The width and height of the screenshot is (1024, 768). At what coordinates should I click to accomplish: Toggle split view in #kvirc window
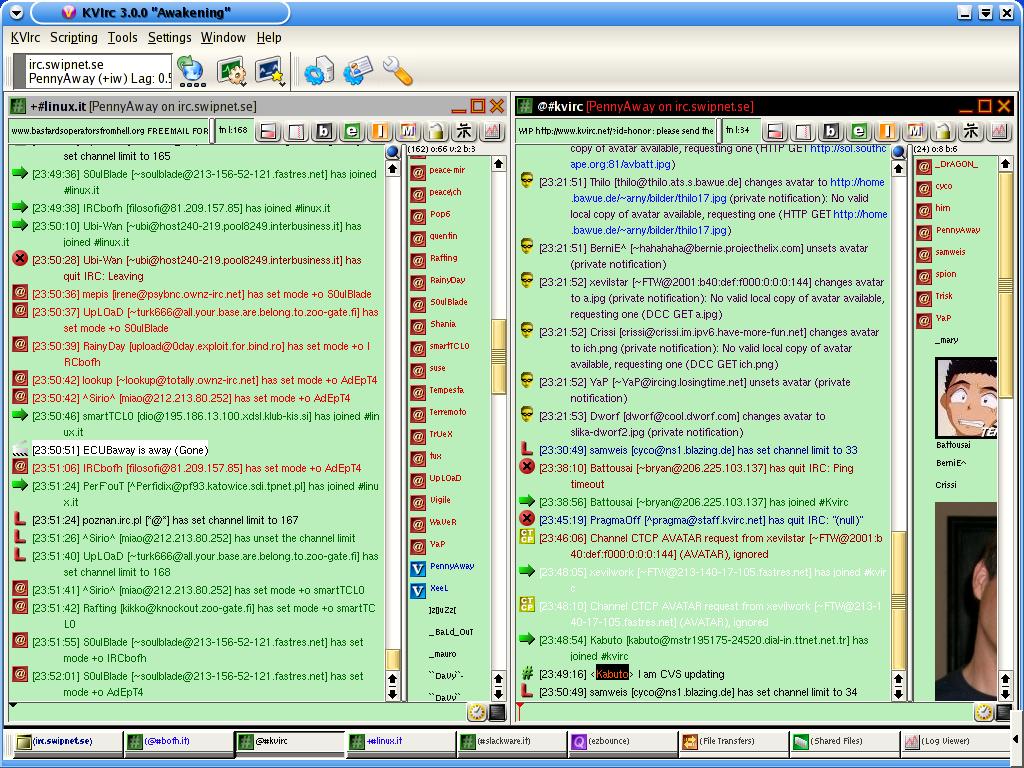tap(775, 131)
